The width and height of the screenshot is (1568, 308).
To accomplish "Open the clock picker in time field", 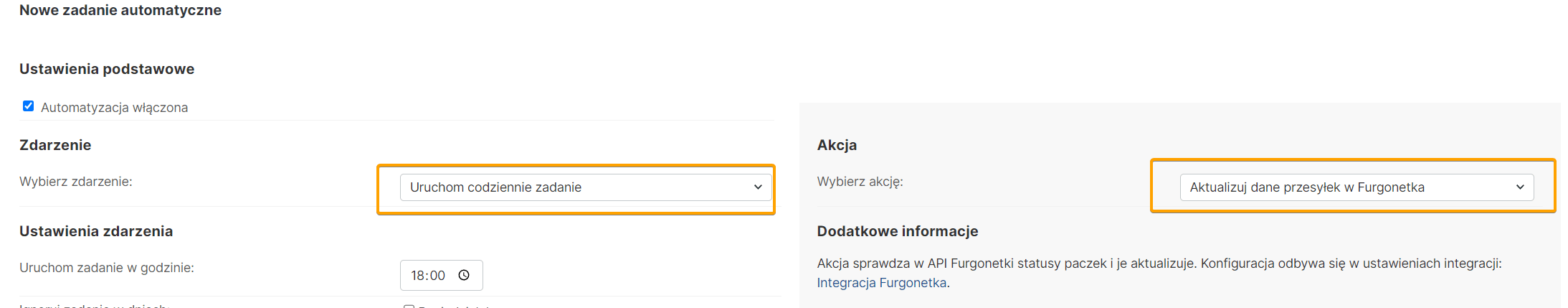I will pyautogui.click(x=464, y=275).
